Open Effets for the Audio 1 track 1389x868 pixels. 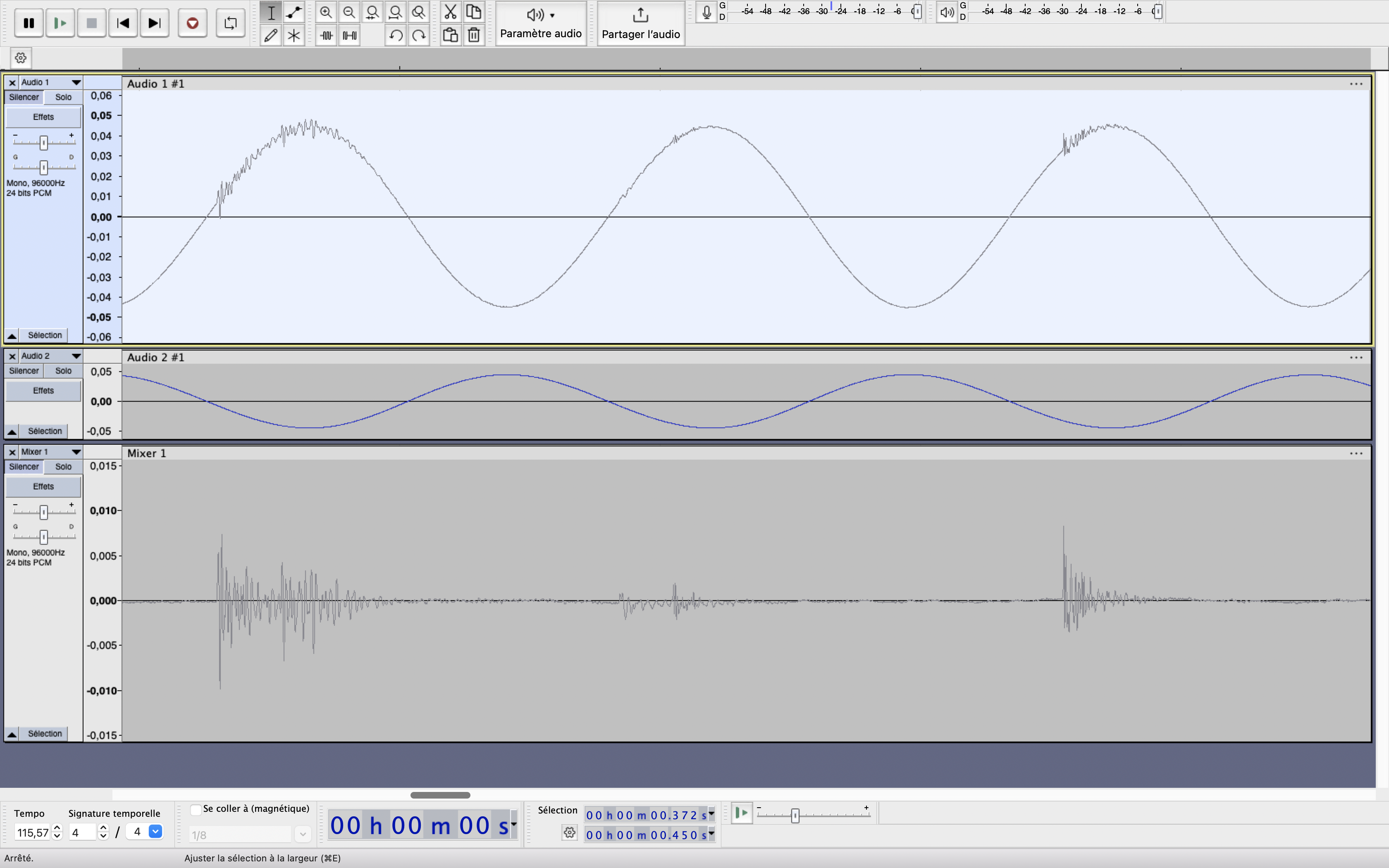(43, 117)
